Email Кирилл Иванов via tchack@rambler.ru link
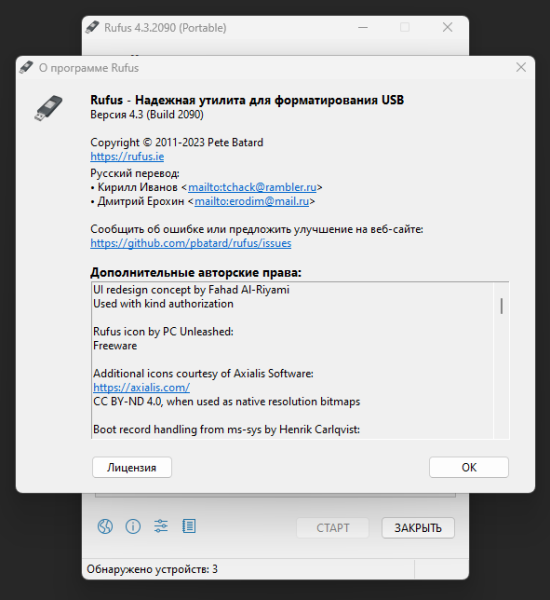The height and width of the screenshot is (600, 550). point(252,187)
